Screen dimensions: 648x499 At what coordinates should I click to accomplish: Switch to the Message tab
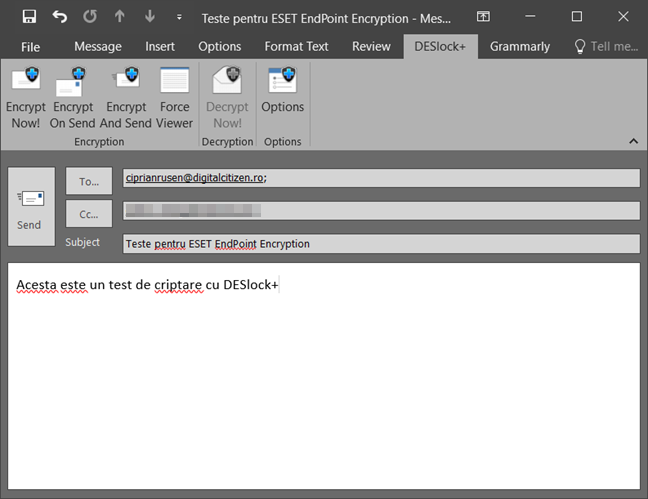[98, 47]
